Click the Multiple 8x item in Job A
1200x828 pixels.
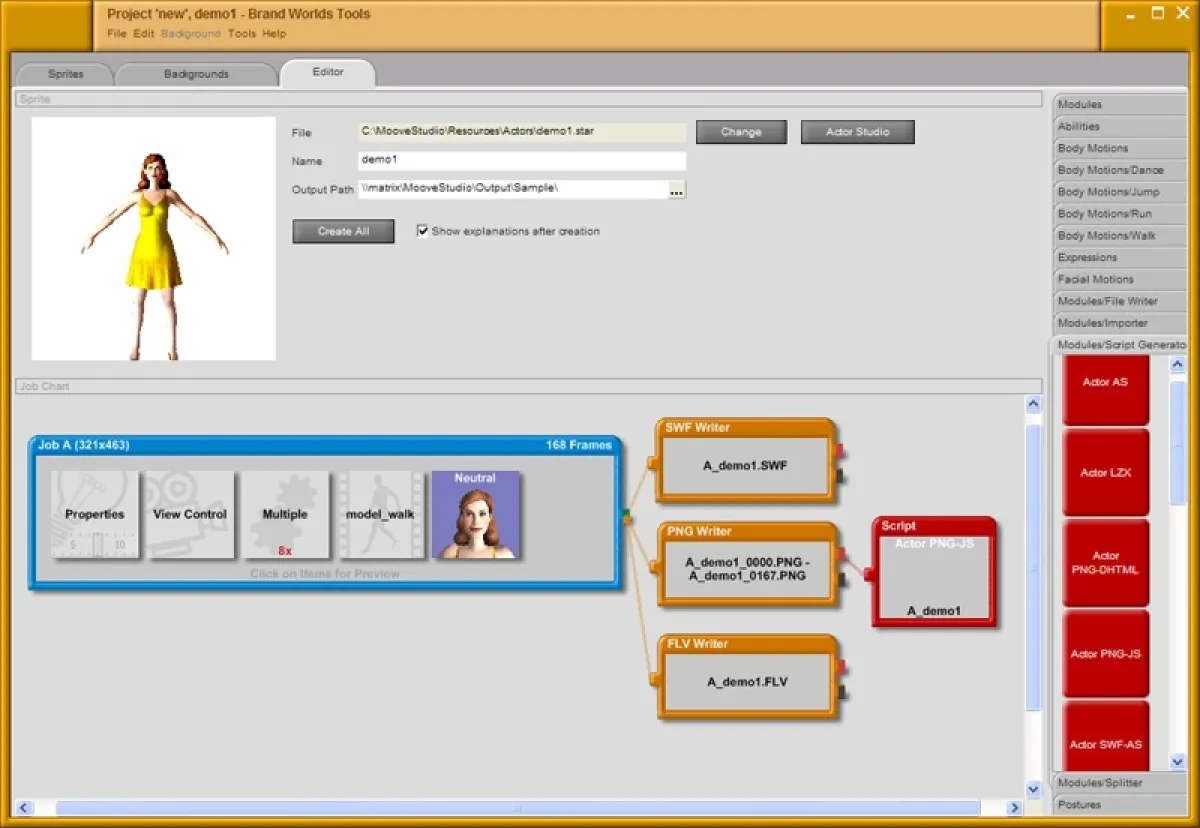click(285, 514)
